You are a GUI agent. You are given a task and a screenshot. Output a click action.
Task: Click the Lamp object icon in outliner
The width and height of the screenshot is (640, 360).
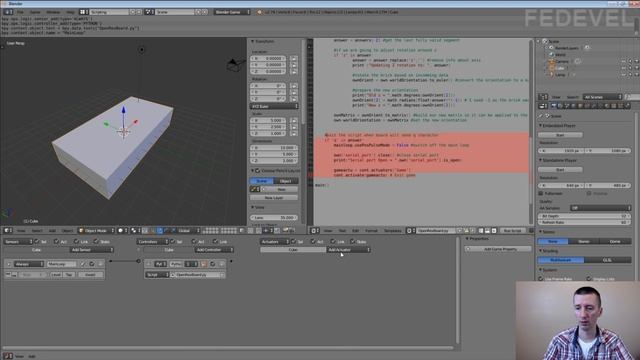pos(552,75)
